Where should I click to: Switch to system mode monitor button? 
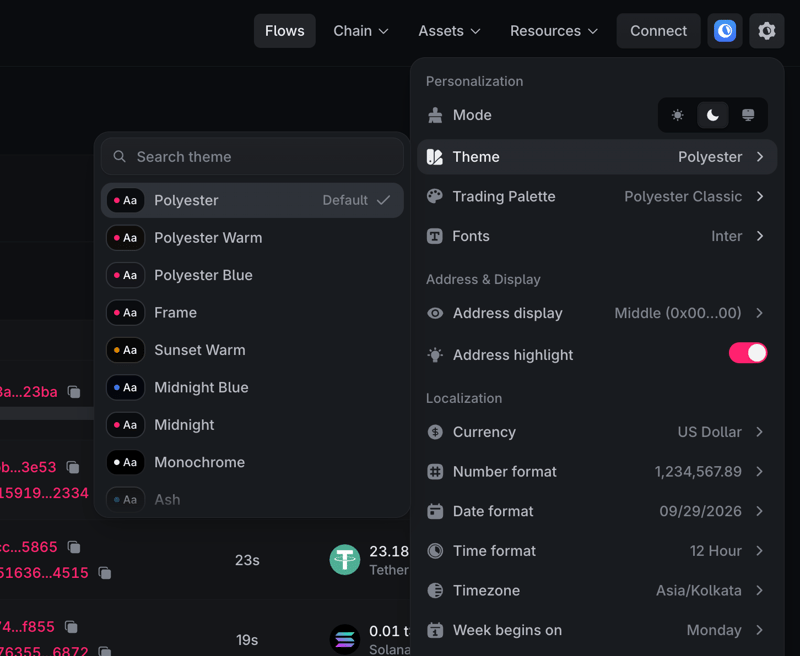click(x=748, y=115)
